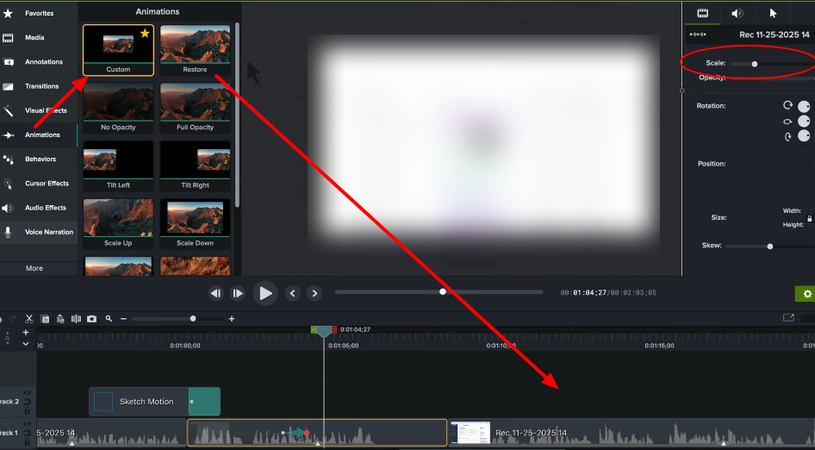Select the Scale Down animation
The image size is (815, 450).
tap(195, 224)
